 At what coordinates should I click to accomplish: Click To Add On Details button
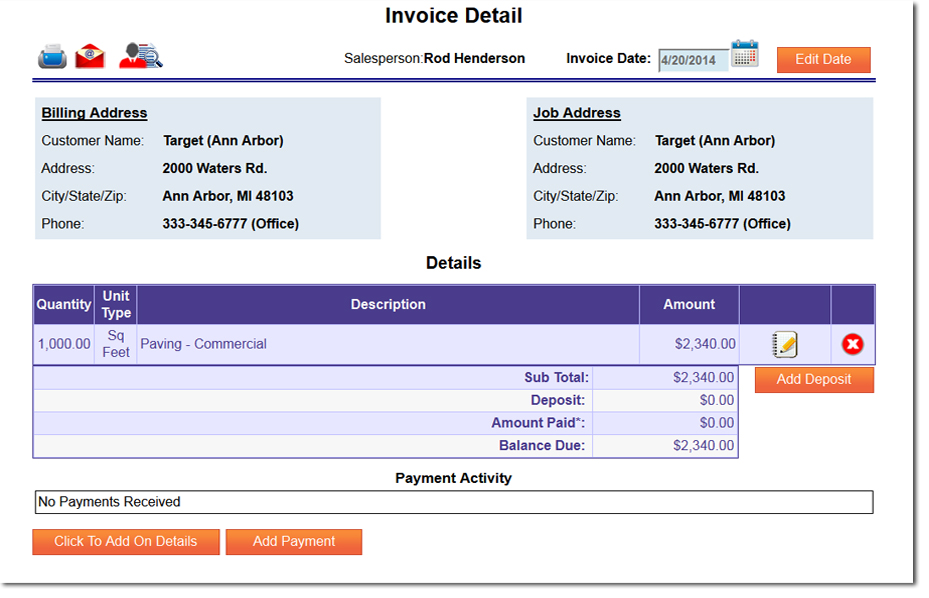126,542
